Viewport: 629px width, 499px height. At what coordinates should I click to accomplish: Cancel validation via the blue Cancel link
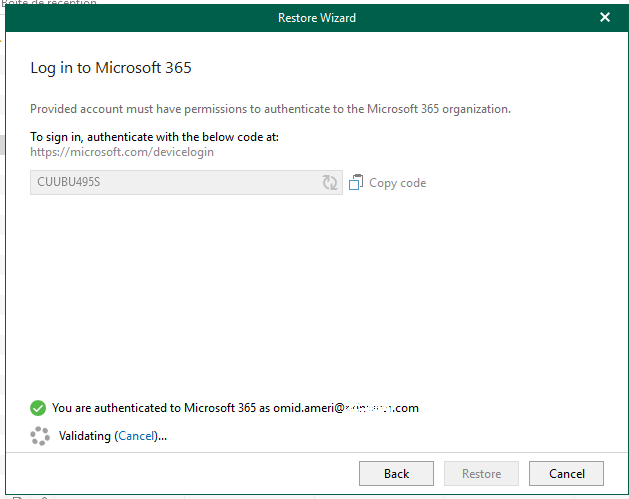(136, 436)
